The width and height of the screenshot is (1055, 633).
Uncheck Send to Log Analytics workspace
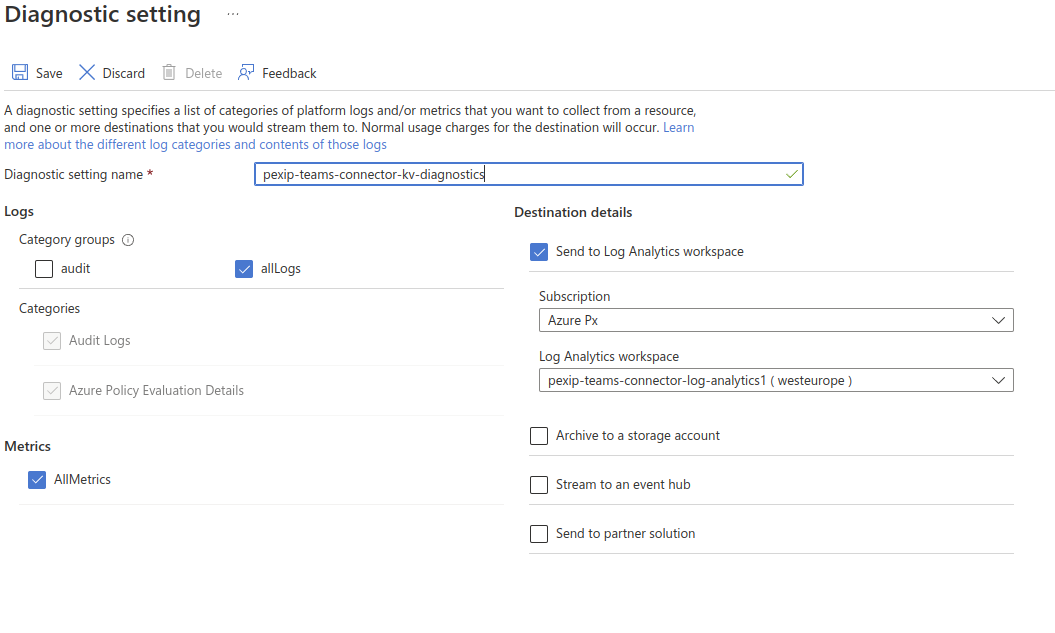pyautogui.click(x=539, y=252)
